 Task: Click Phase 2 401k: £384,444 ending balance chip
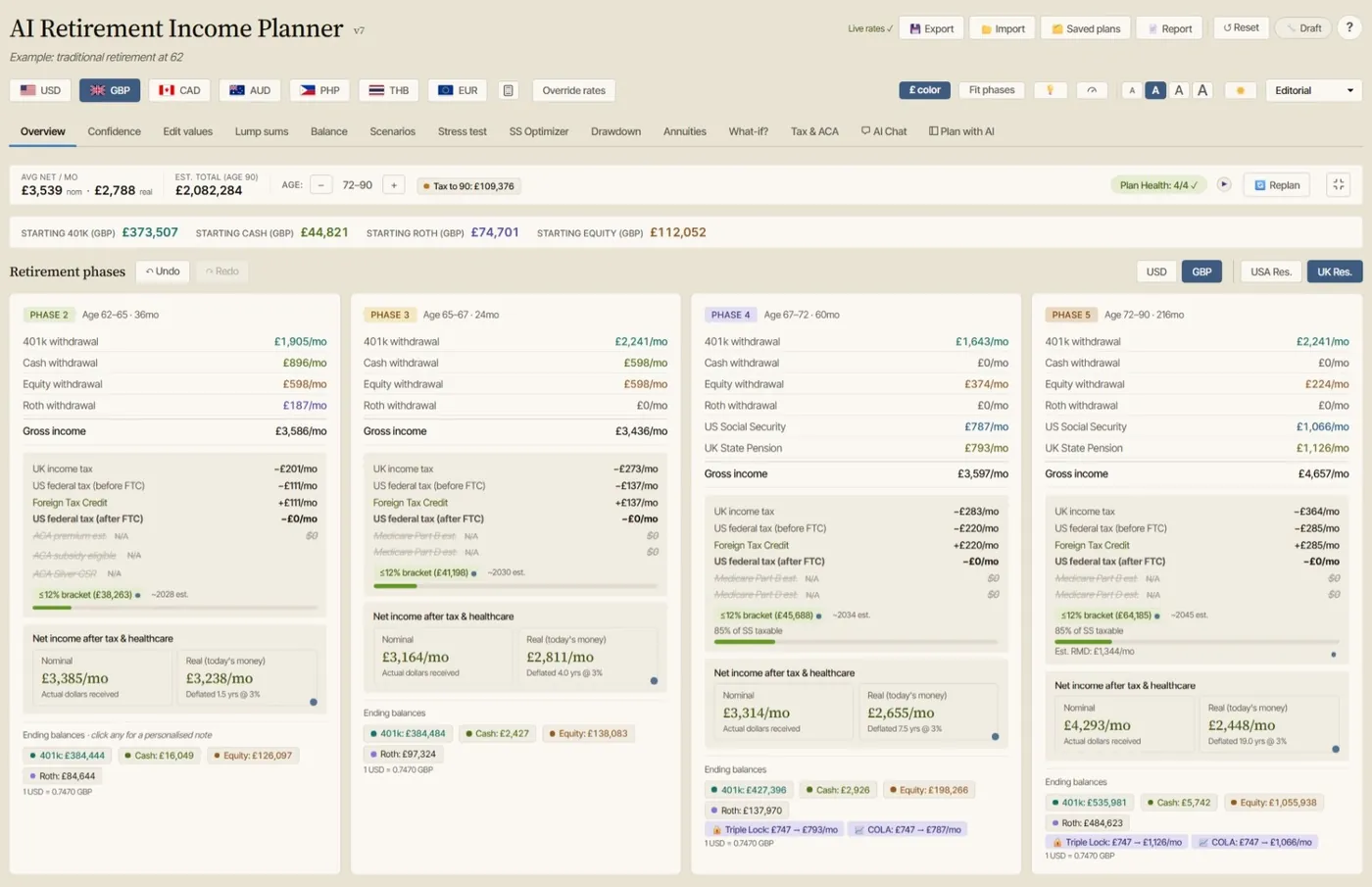pyautogui.click(x=68, y=756)
